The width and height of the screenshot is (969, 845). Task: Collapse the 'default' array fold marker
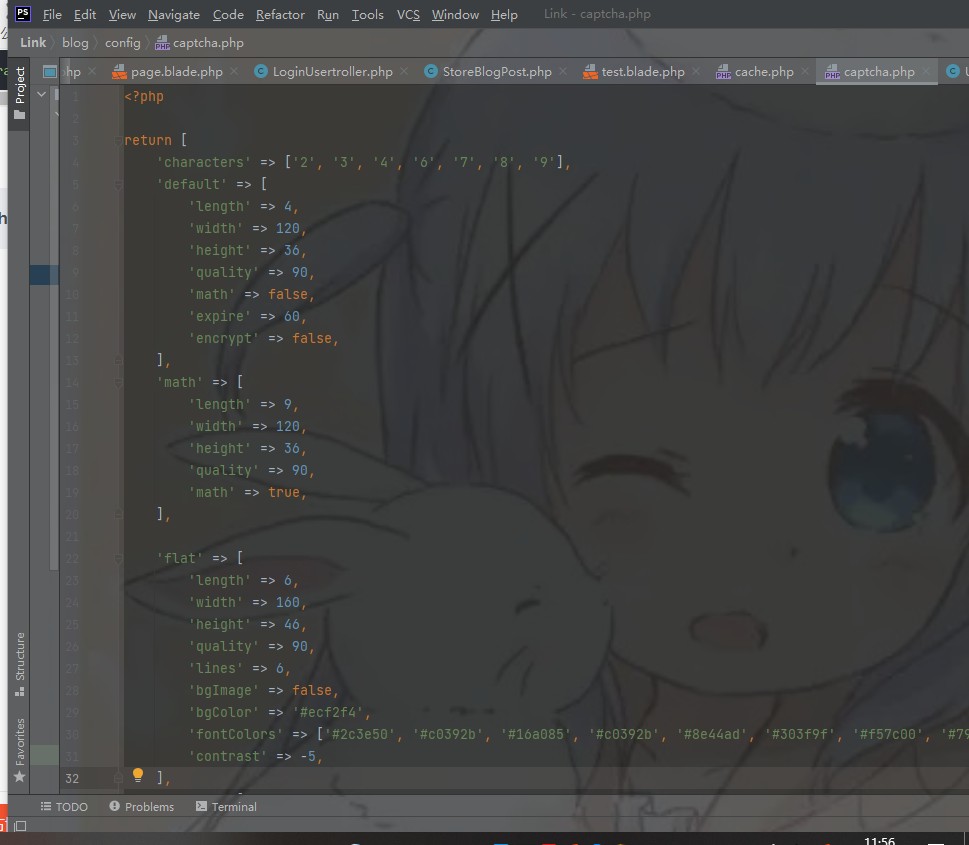pos(118,185)
